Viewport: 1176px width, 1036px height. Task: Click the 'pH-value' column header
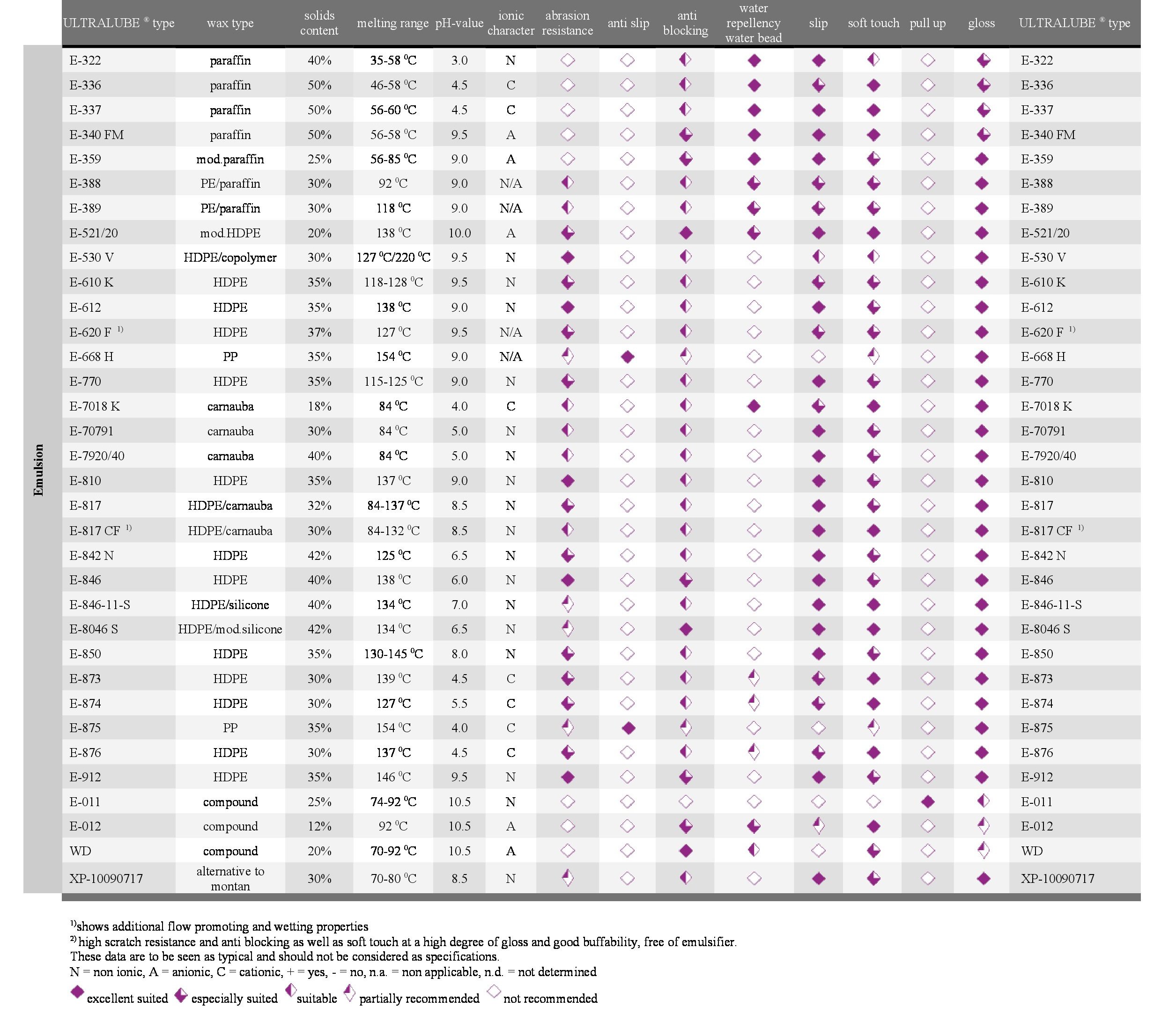(x=459, y=23)
